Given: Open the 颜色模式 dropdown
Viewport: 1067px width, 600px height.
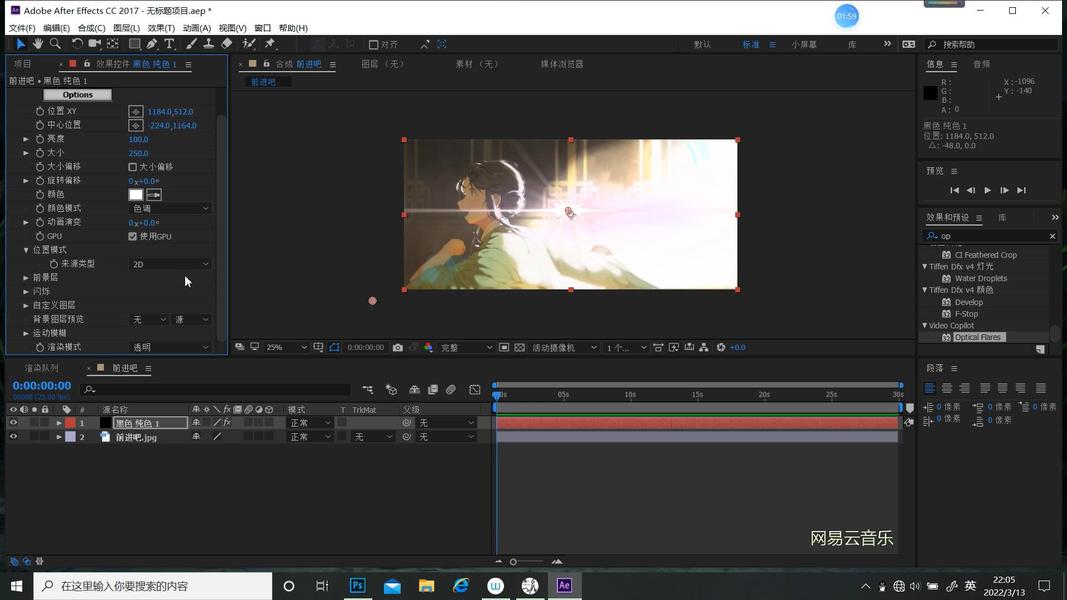Looking at the screenshot, I should [170, 208].
